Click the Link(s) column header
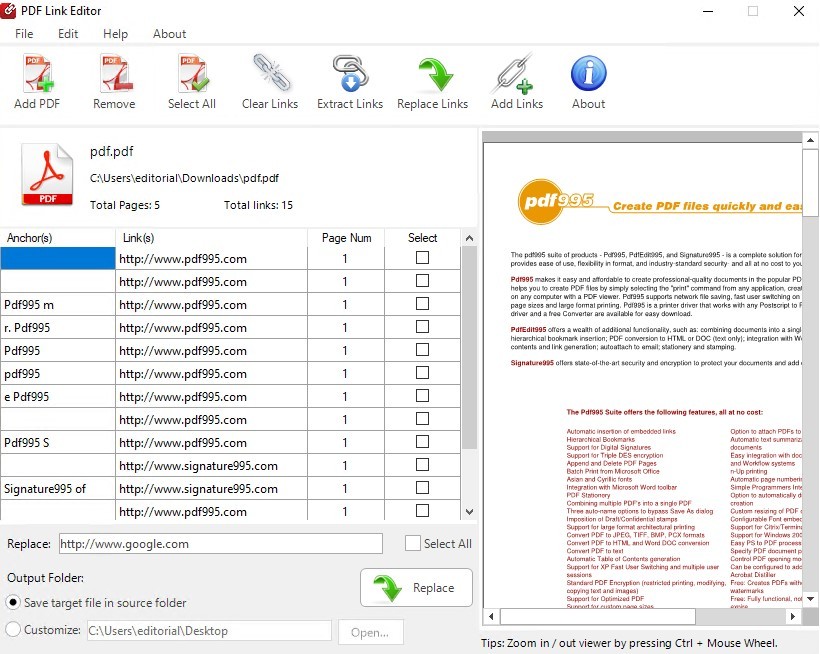The height and width of the screenshot is (654, 820). (x=211, y=238)
